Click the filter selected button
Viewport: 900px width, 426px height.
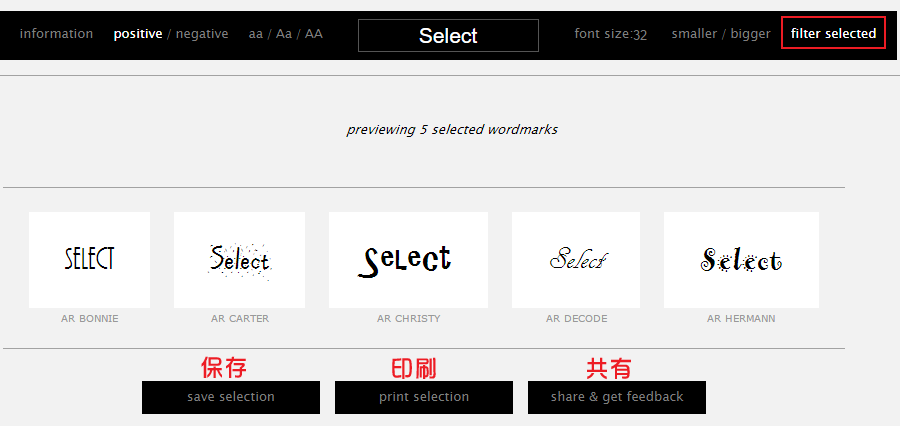[x=833, y=33]
